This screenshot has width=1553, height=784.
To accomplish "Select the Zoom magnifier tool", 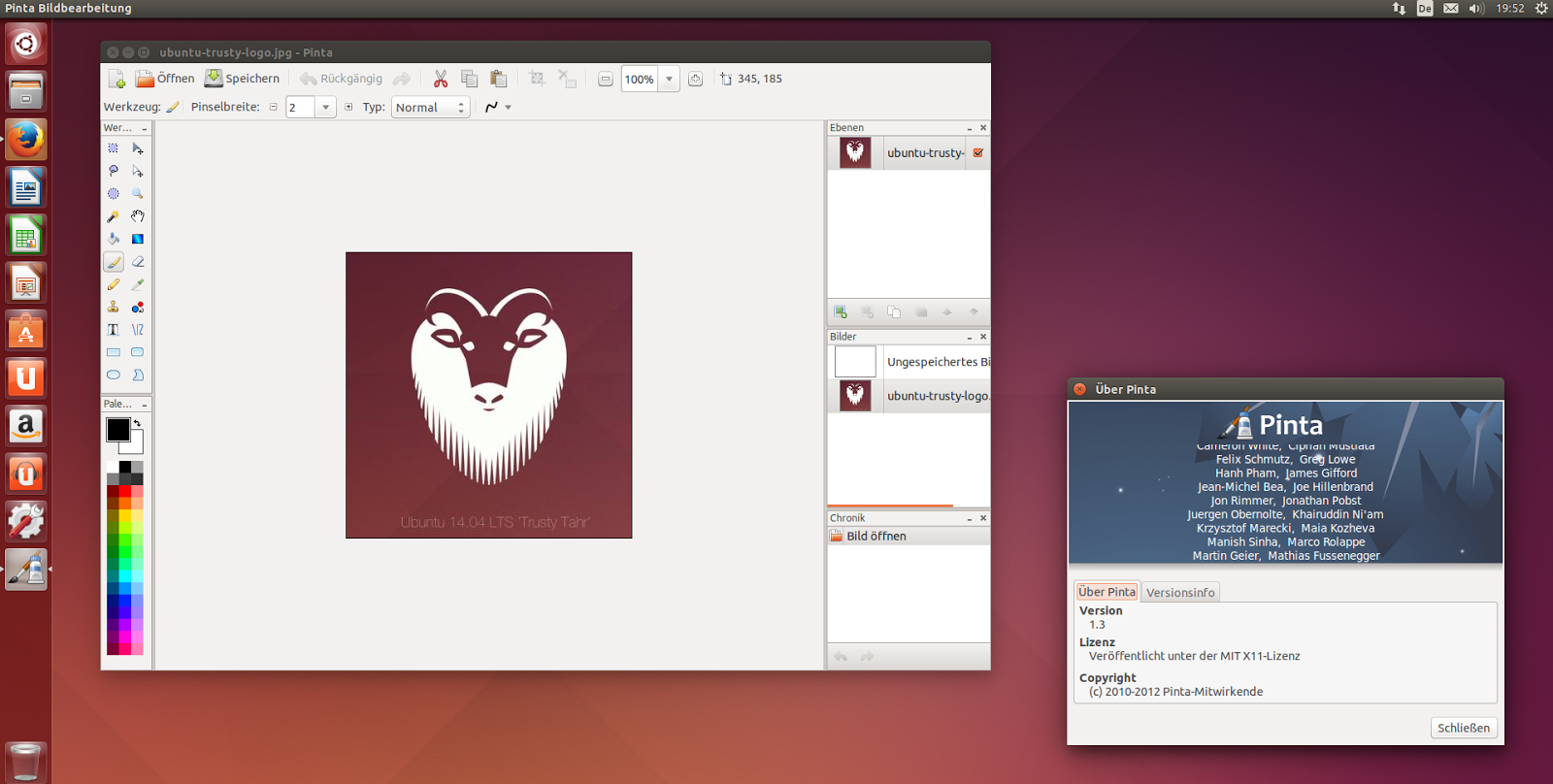I will pyautogui.click(x=138, y=194).
